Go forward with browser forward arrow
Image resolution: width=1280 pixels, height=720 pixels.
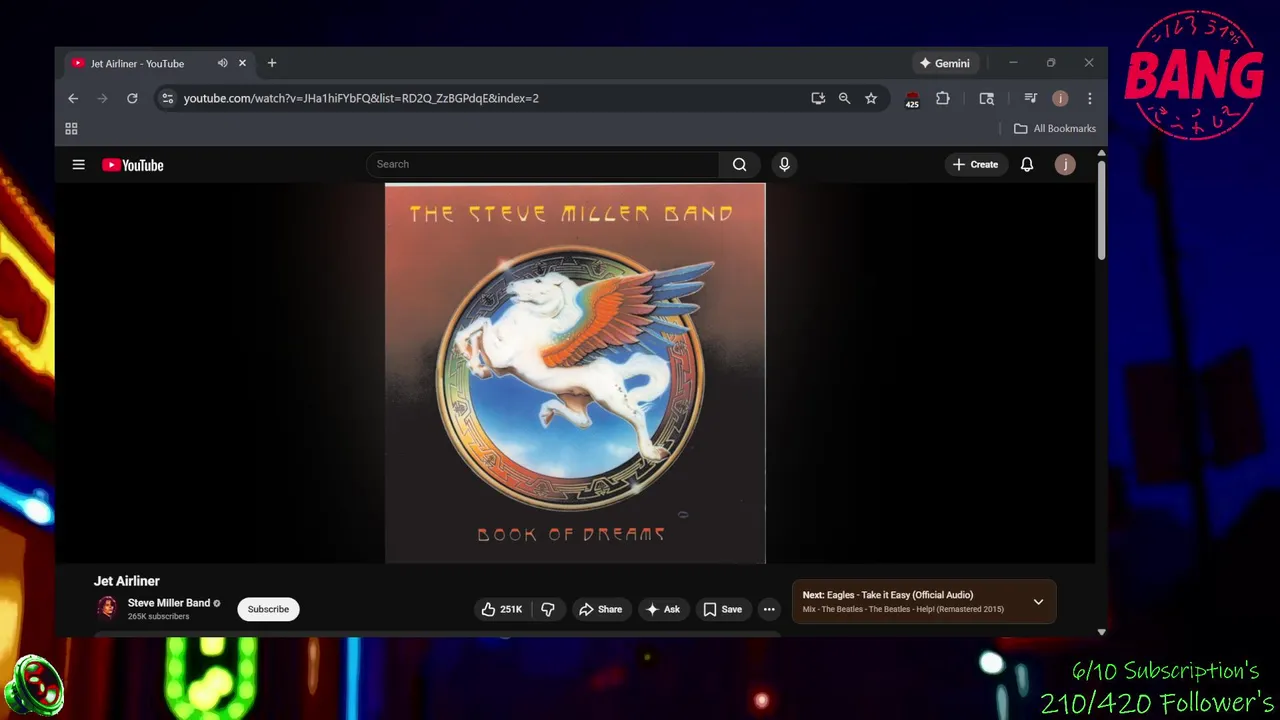(102, 98)
